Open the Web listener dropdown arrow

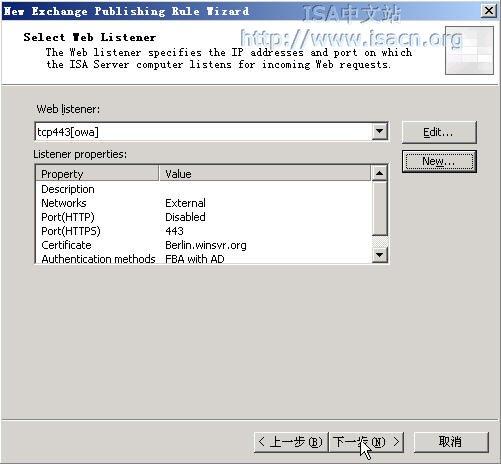[x=379, y=131]
